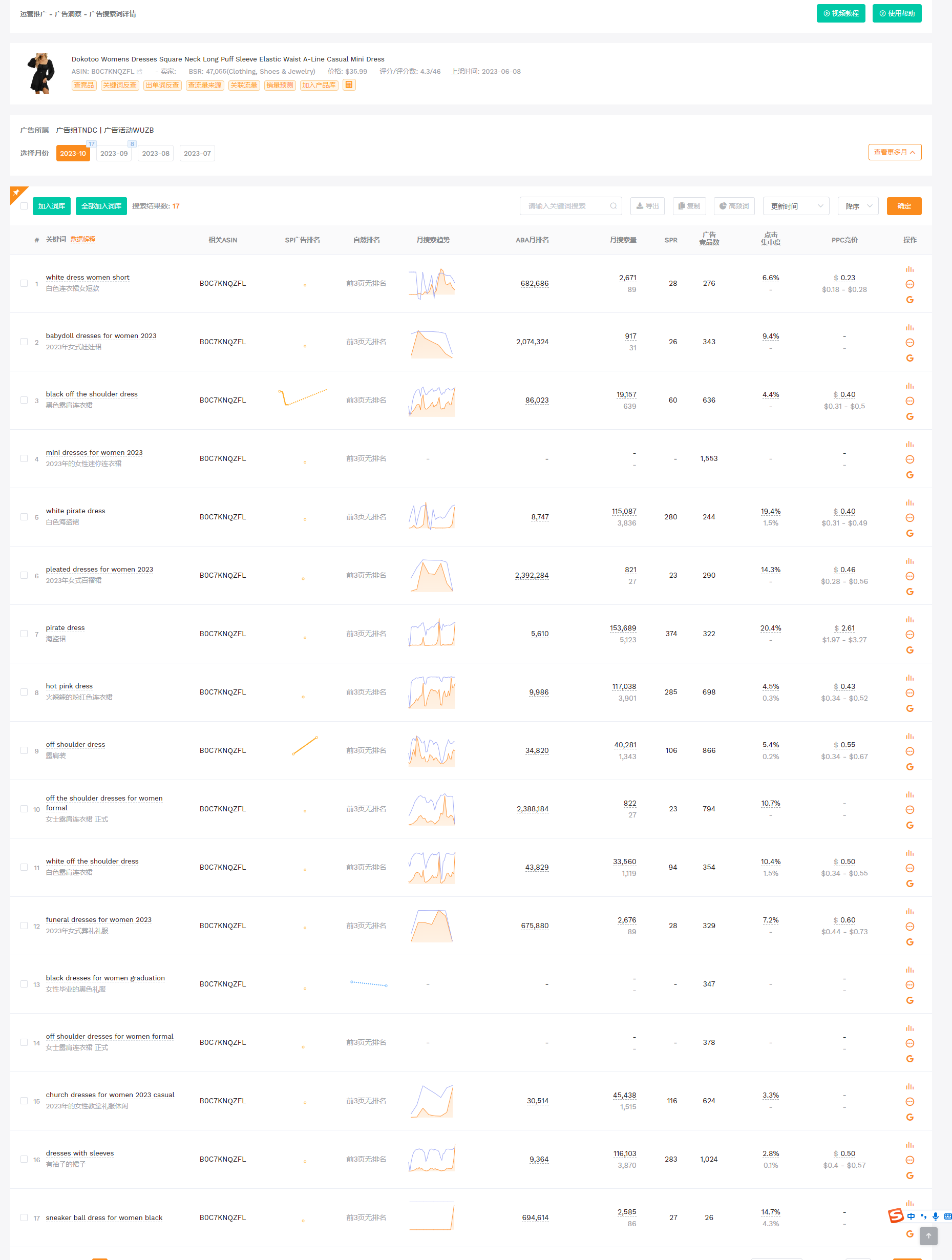Click the 全部加入词库 button

click(x=101, y=206)
